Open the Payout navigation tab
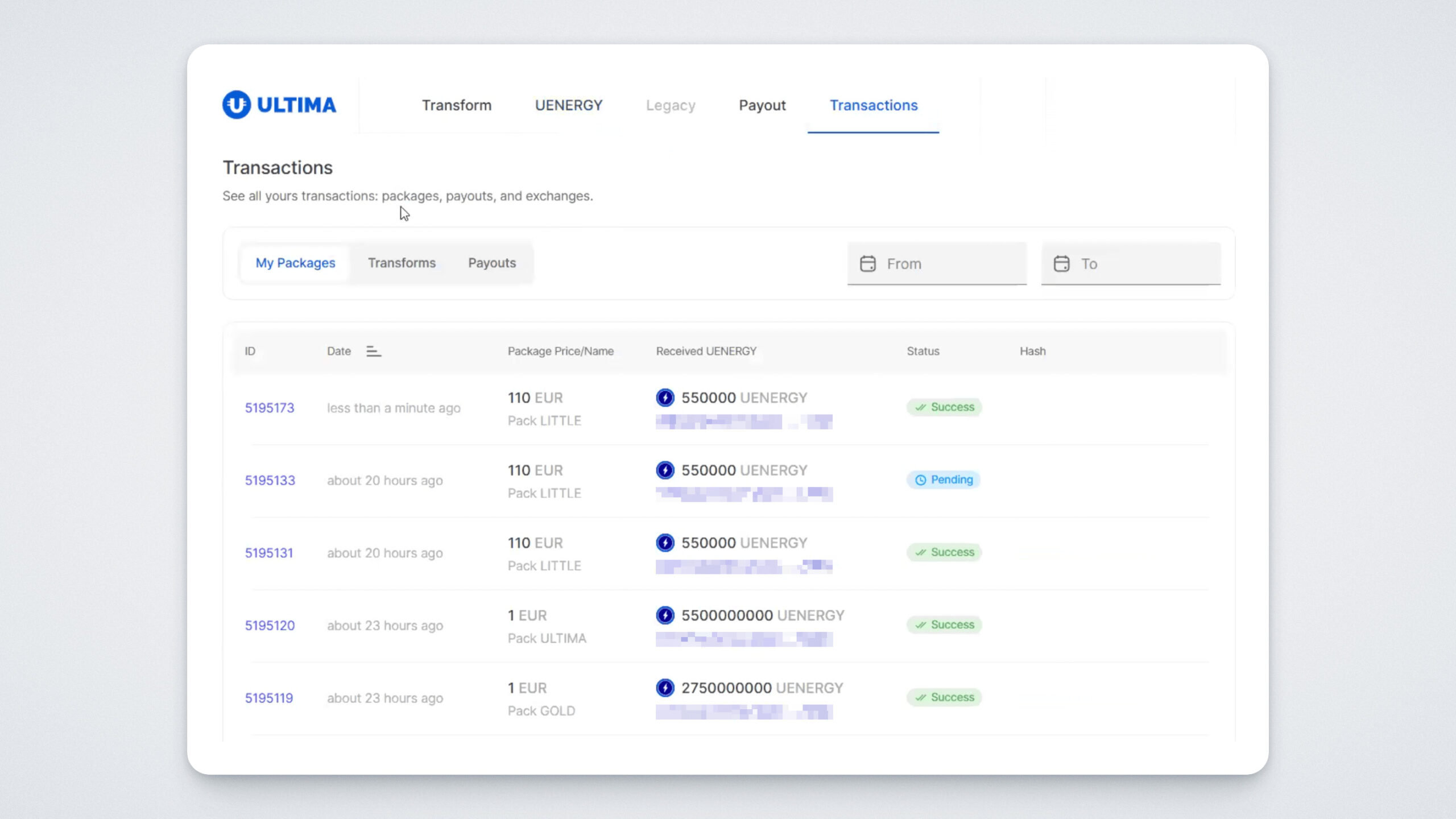 coord(762,105)
